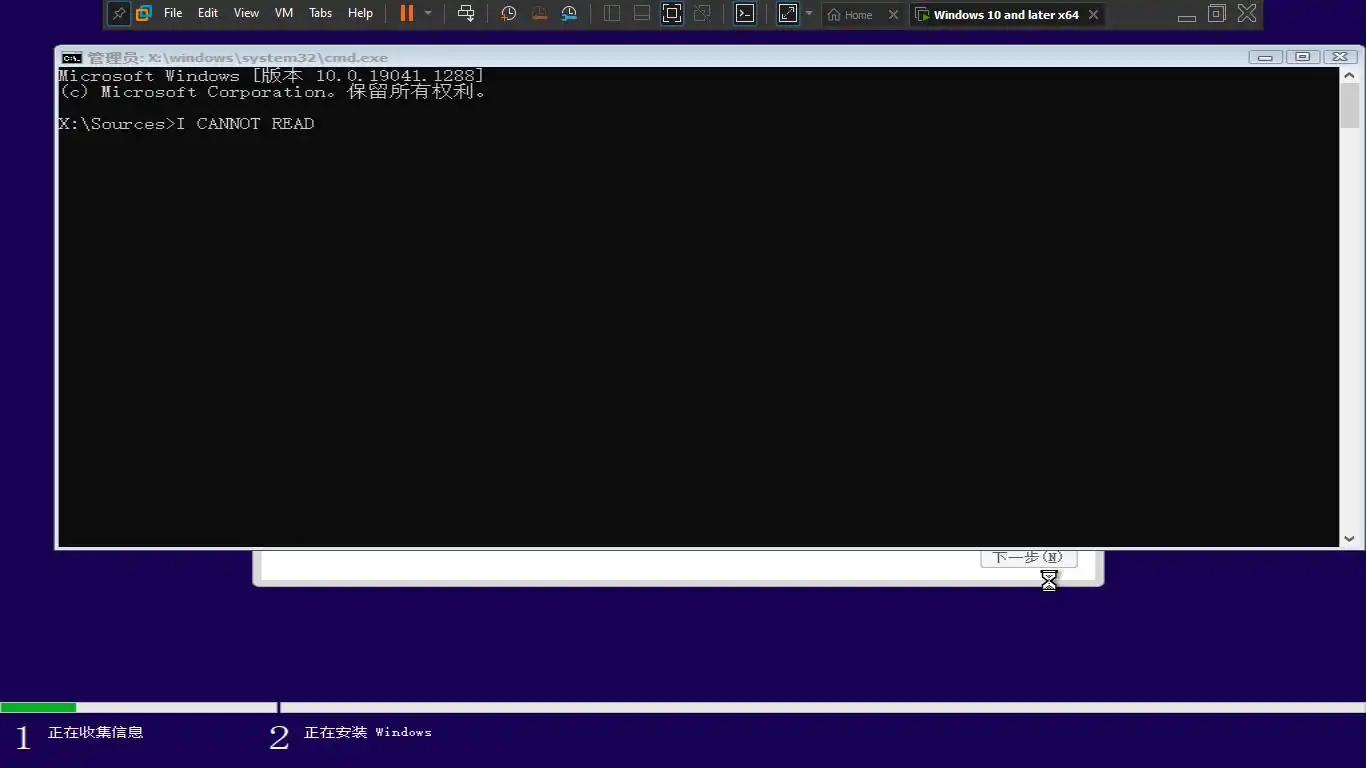Restore the VMware window size
The height and width of the screenshot is (768, 1366).
[x=1217, y=14]
